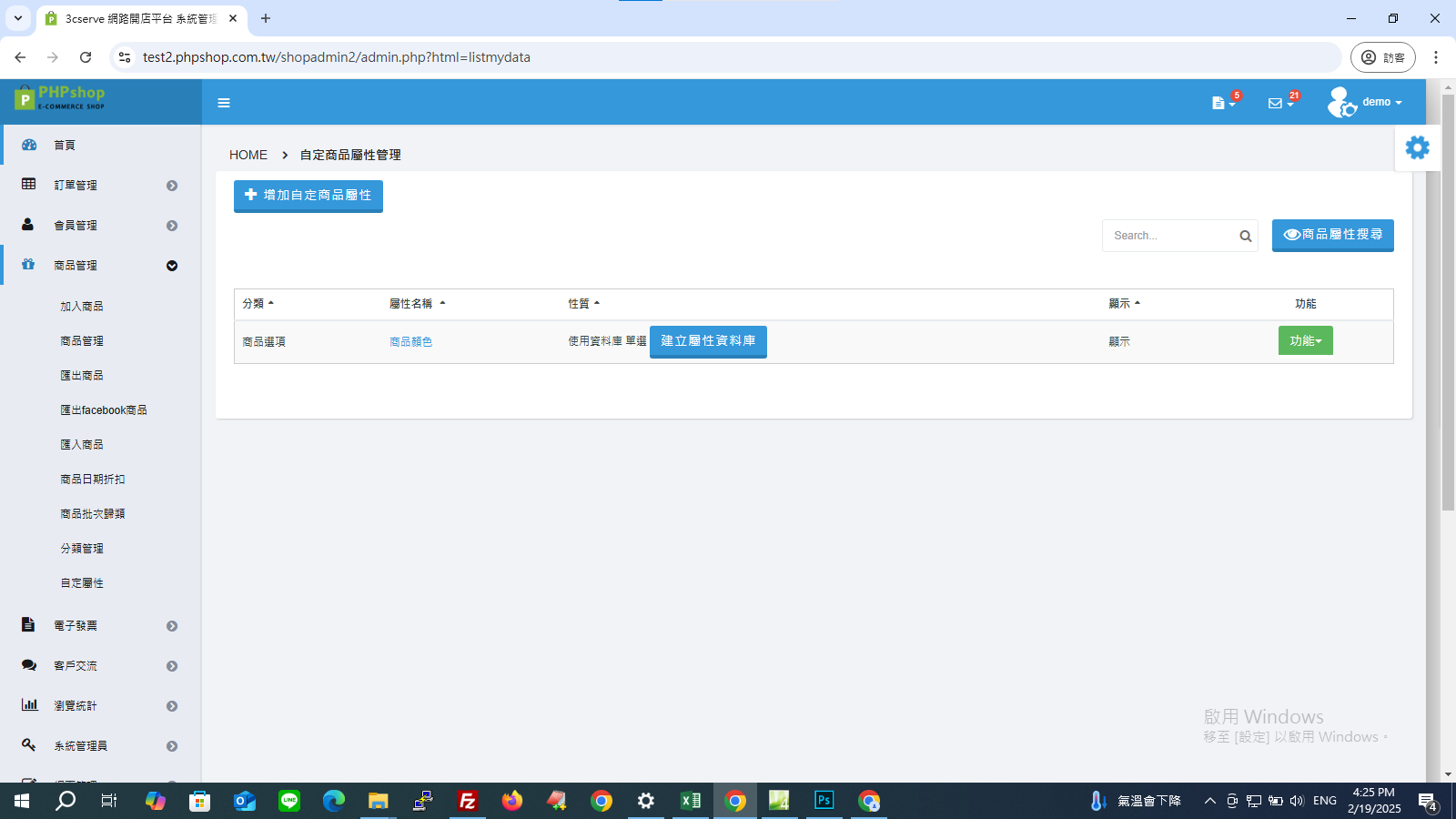
Task: Click the PHPshop logo
Action: click(x=60, y=97)
